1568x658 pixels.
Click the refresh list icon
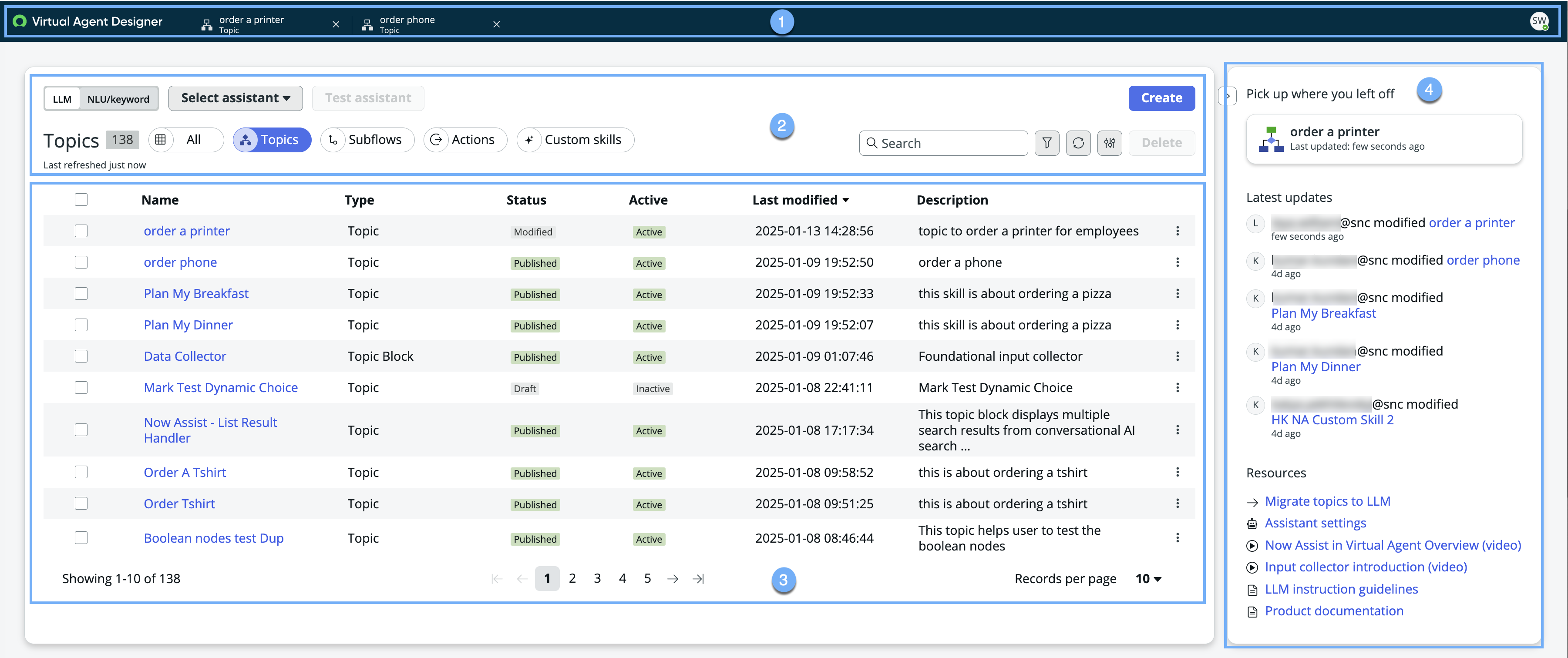click(x=1078, y=143)
